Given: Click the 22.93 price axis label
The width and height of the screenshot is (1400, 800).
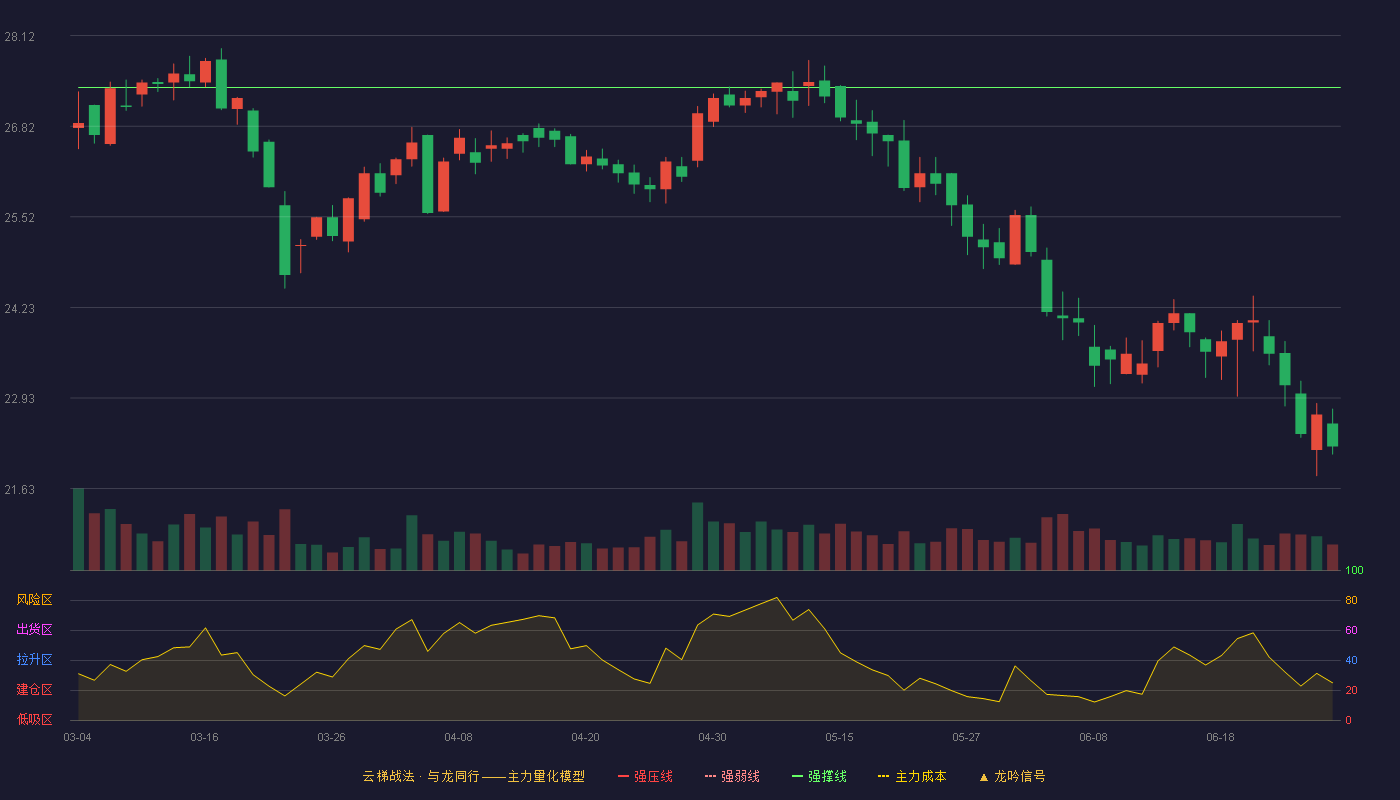Looking at the screenshot, I should (20, 398).
